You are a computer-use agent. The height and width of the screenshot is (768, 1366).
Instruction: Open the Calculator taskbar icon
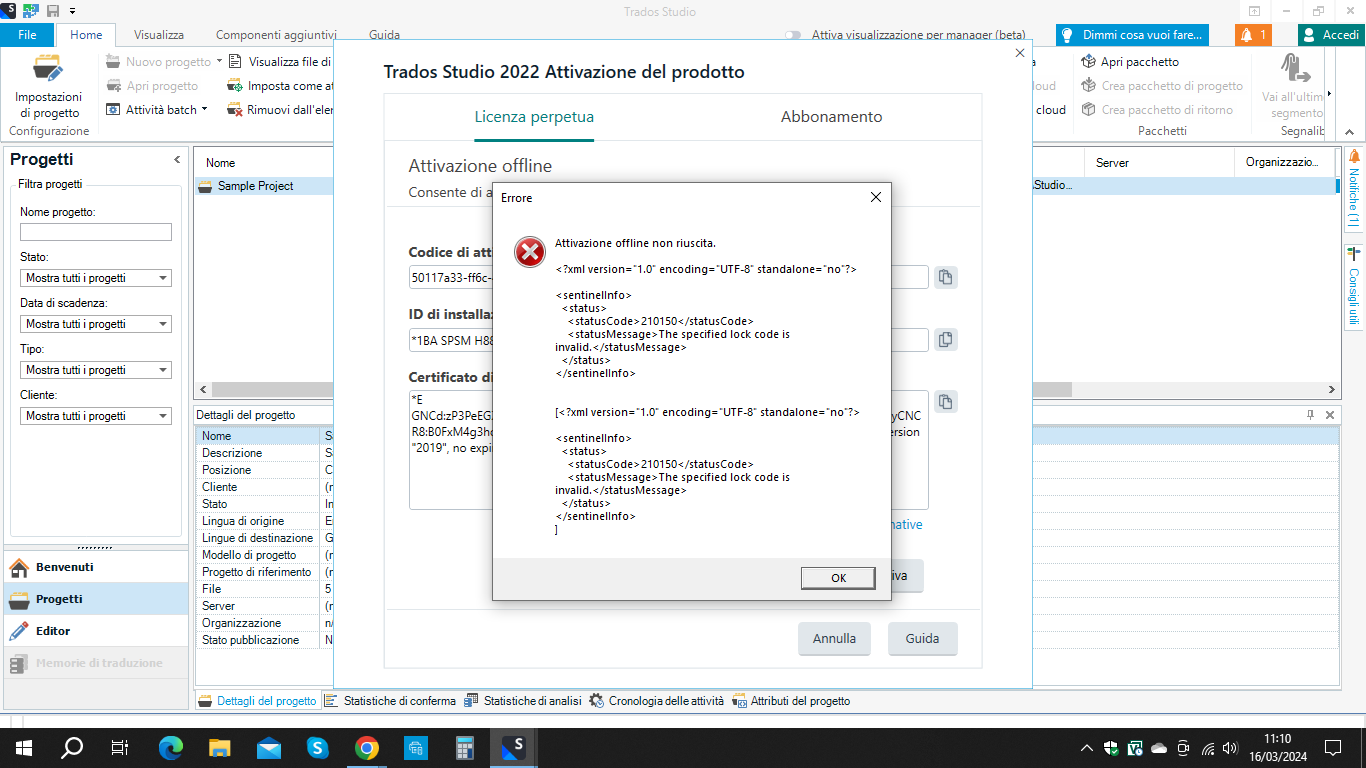click(464, 747)
